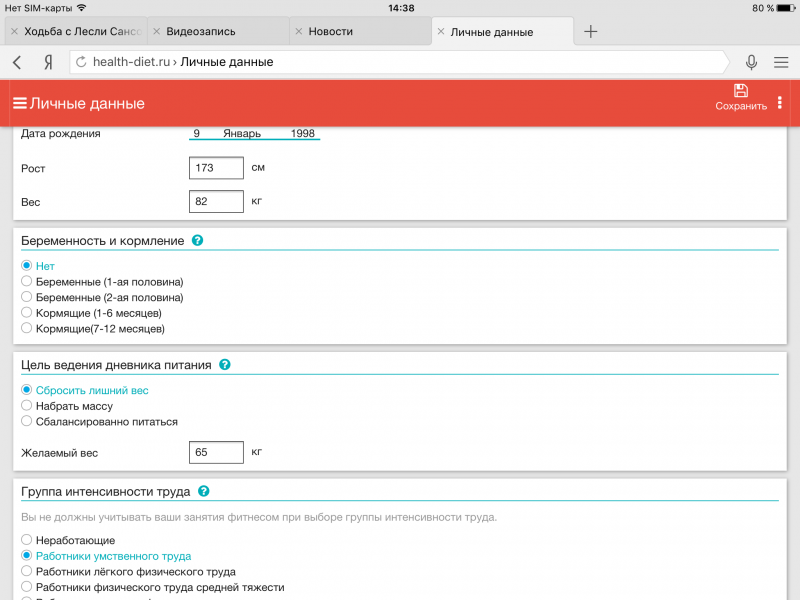Click help icon next to Цель ведения дневника питания
This screenshot has height=600, width=800.
pyautogui.click(x=225, y=365)
